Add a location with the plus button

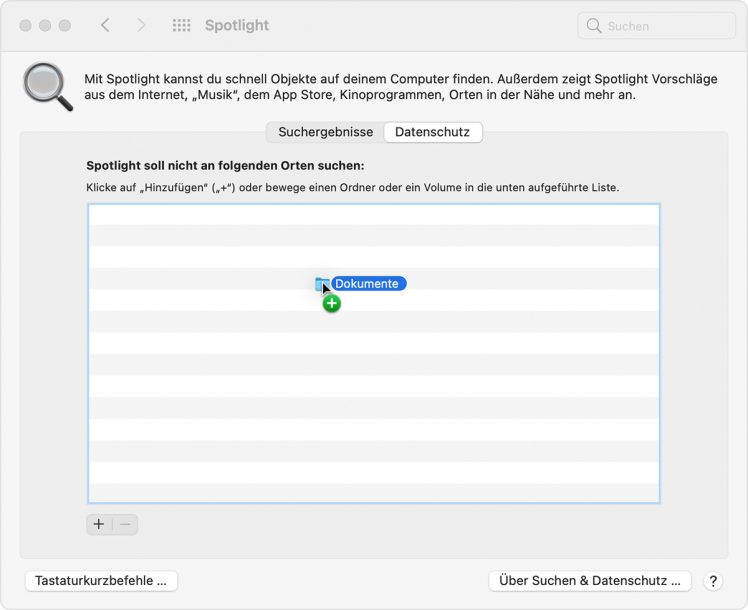[99, 524]
